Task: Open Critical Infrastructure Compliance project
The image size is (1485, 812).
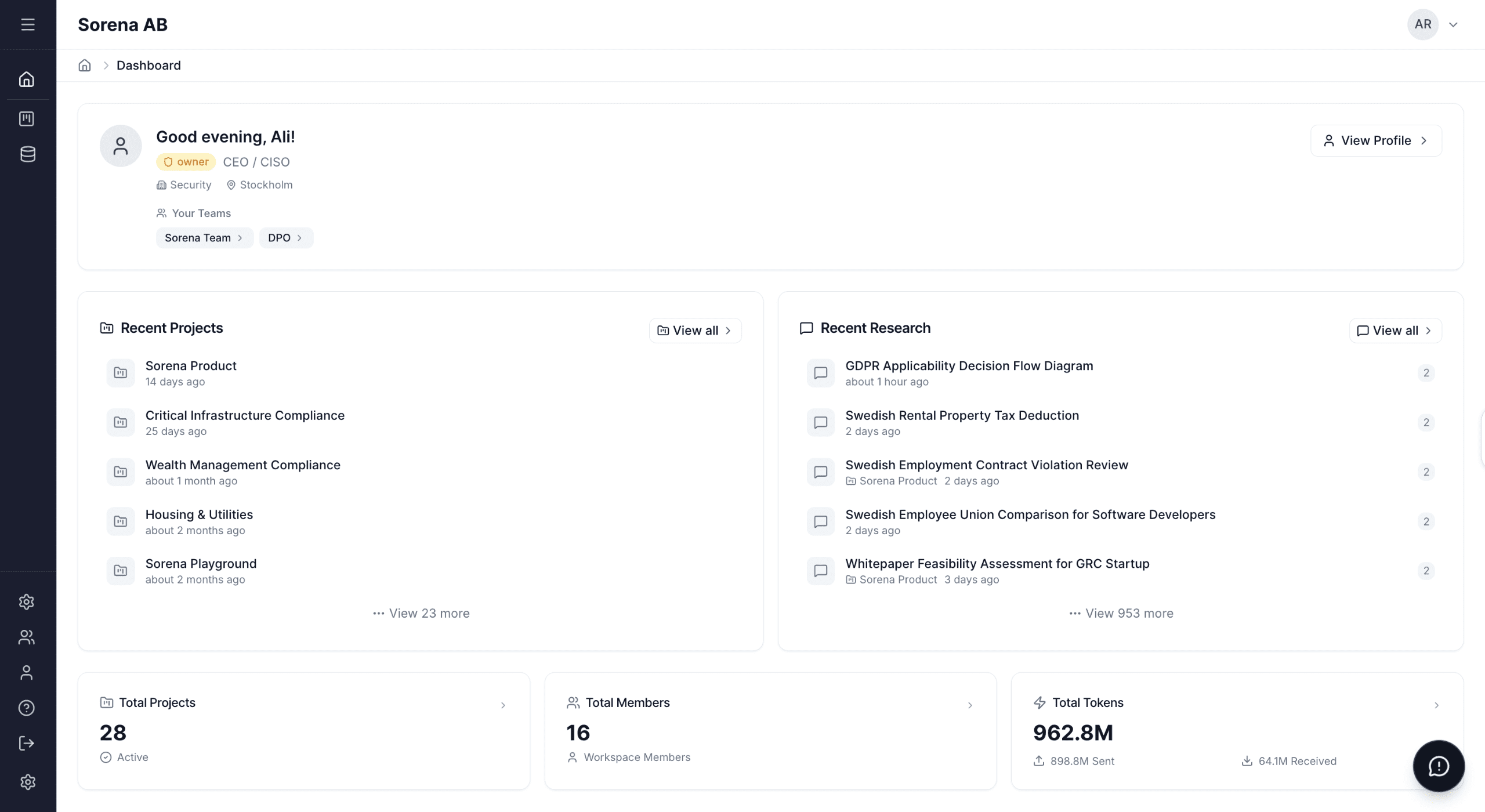Action: 244,416
